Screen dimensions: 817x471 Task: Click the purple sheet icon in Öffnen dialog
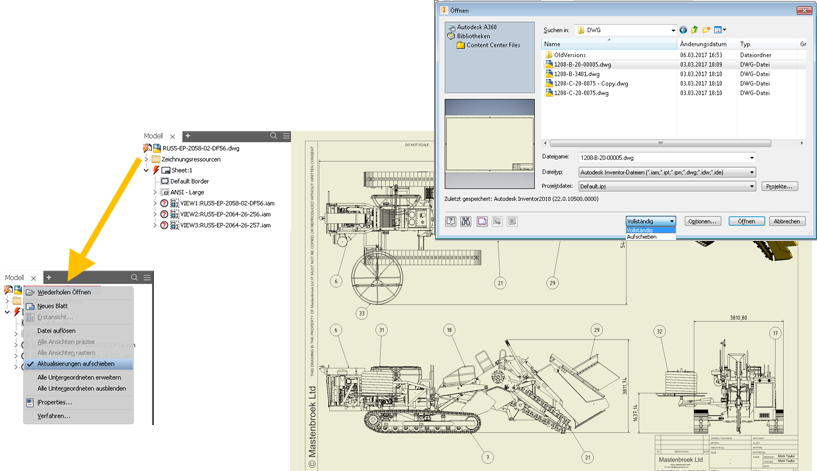coord(482,221)
